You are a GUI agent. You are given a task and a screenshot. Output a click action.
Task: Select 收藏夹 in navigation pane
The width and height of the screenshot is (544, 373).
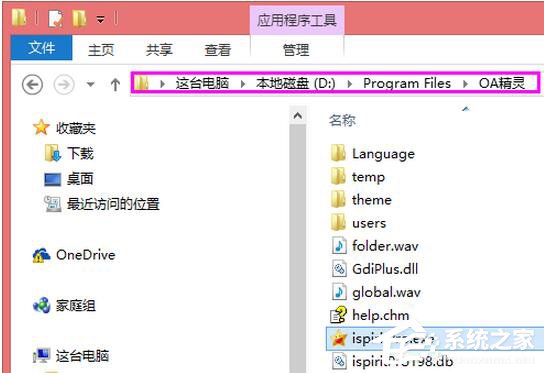click(76, 128)
